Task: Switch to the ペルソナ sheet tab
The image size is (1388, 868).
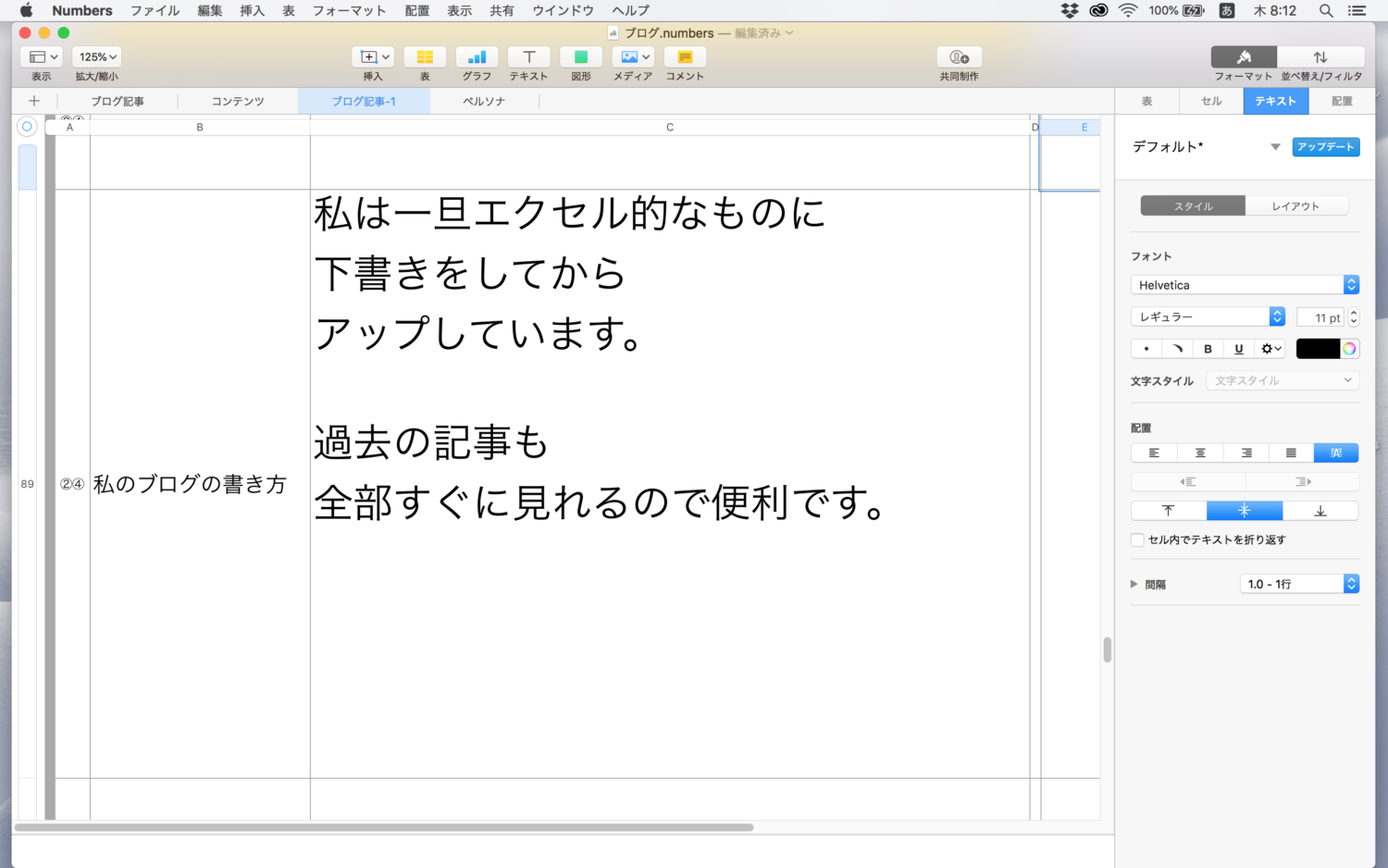Action: 484,101
